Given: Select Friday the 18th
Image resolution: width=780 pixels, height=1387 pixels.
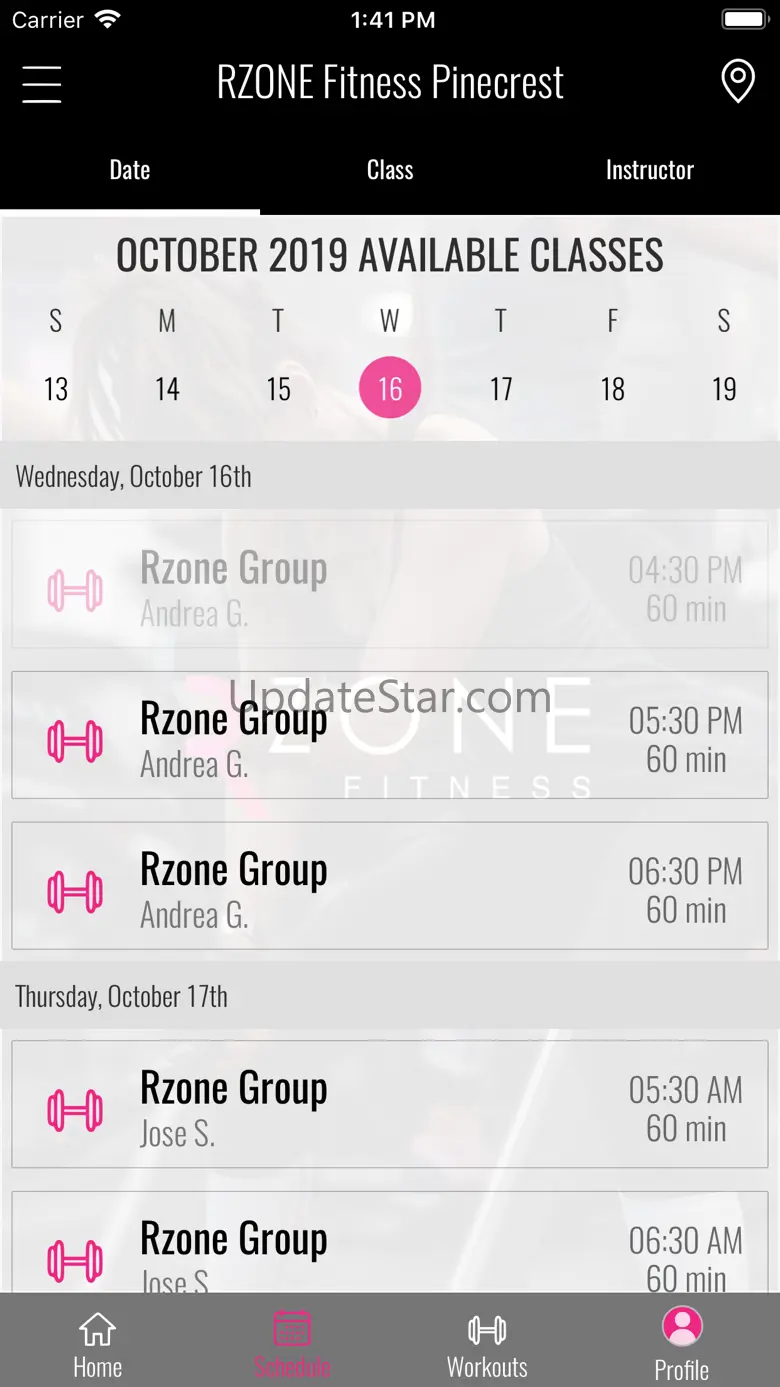Looking at the screenshot, I should 613,388.
